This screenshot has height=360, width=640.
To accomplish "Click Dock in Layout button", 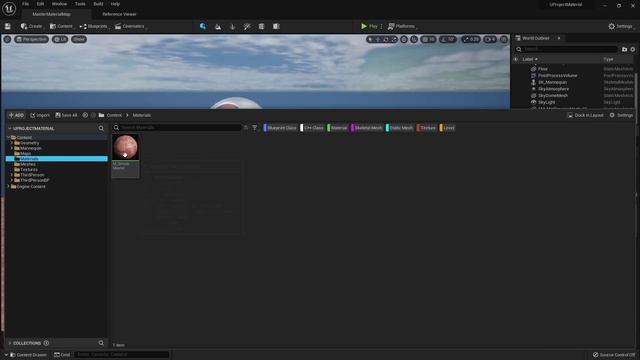I will pos(585,115).
